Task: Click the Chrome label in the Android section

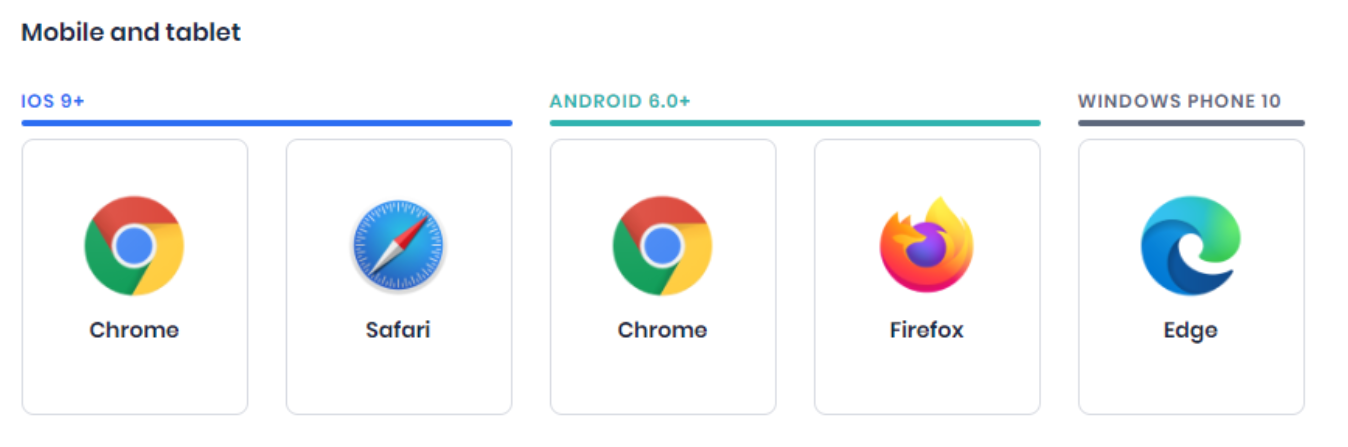Action: click(x=662, y=330)
